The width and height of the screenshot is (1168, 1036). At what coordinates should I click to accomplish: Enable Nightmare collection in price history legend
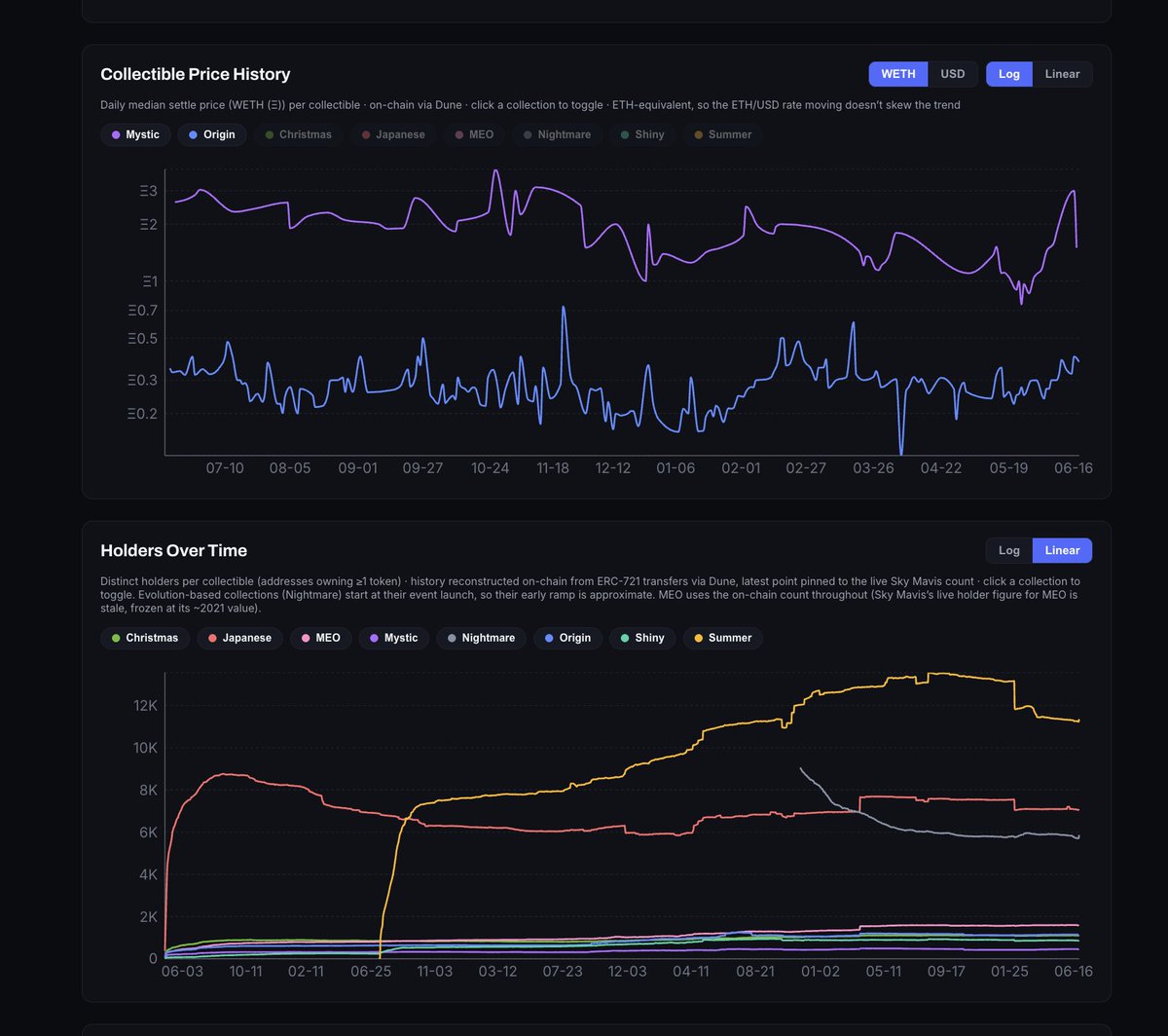coord(557,134)
